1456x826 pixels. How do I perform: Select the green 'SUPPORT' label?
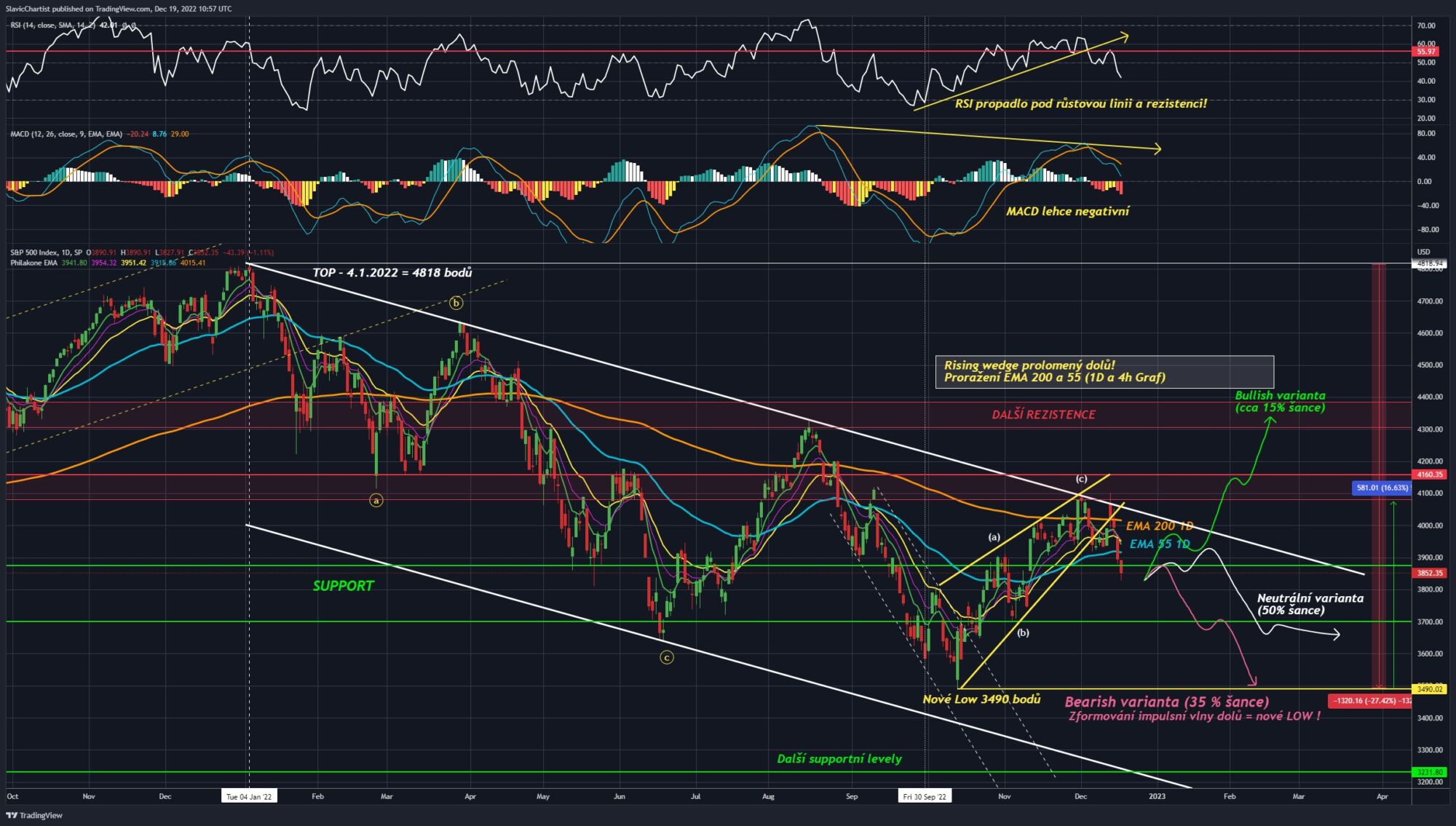pyautogui.click(x=343, y=586)
